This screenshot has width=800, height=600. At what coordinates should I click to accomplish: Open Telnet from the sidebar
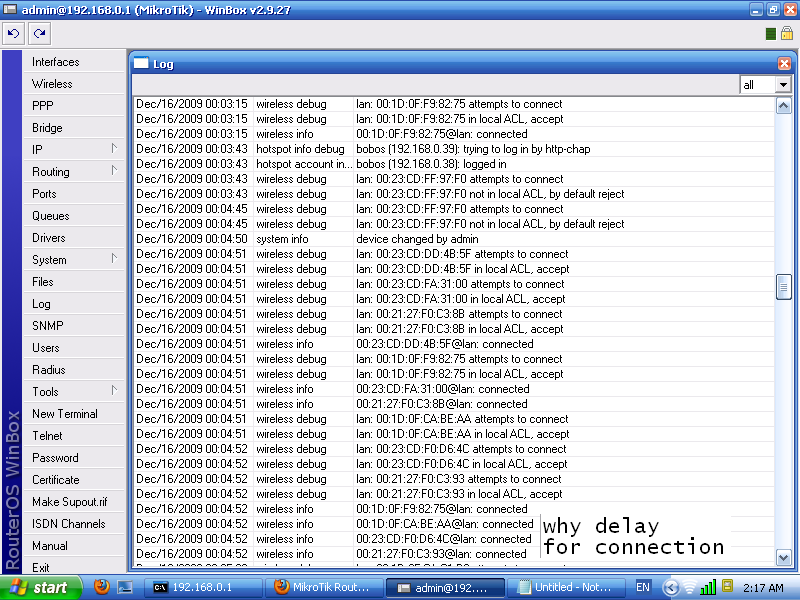tap(74, 436)
